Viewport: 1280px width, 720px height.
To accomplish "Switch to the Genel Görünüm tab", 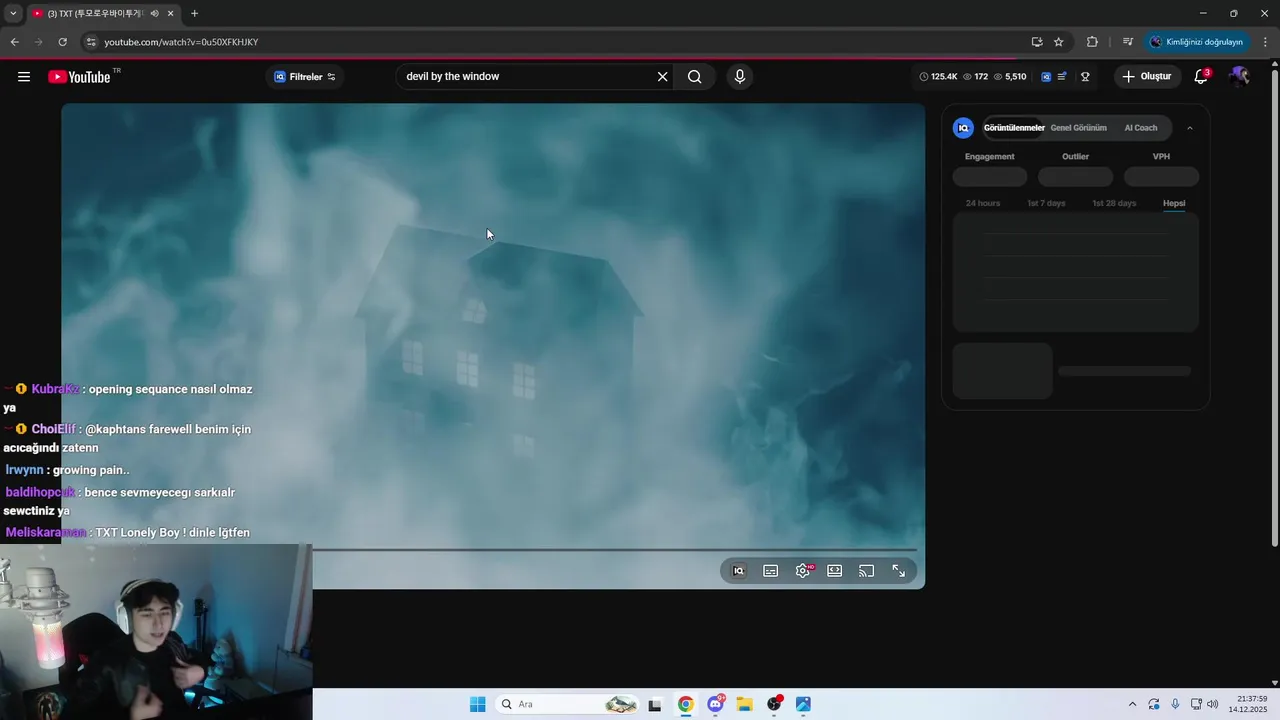I will tap(1078, 128).
